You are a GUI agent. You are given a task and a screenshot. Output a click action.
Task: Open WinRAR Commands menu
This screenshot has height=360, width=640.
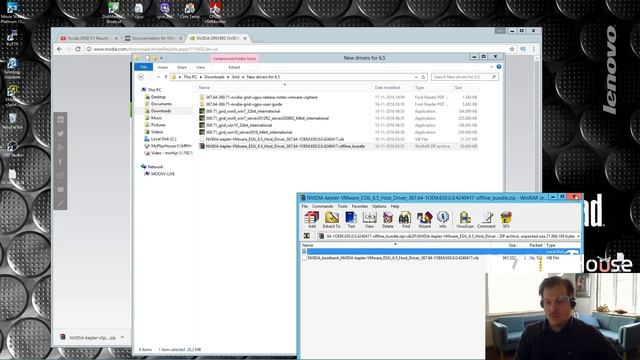click(322, 206)
